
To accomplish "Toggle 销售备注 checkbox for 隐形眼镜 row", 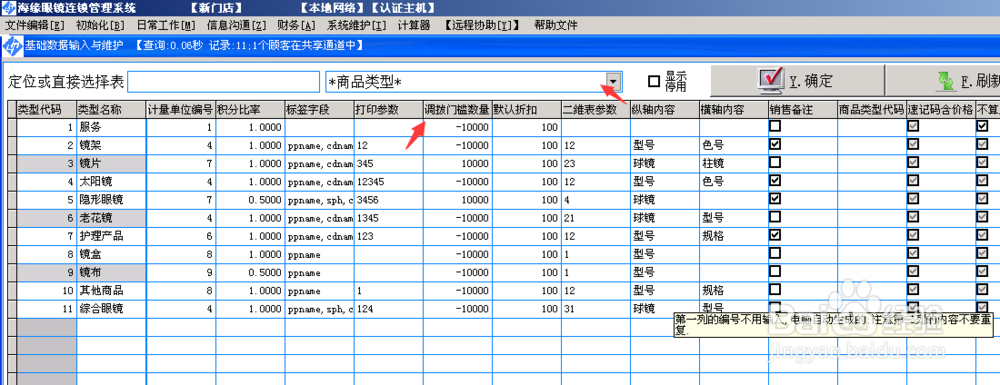I will [x=775, y=200].
